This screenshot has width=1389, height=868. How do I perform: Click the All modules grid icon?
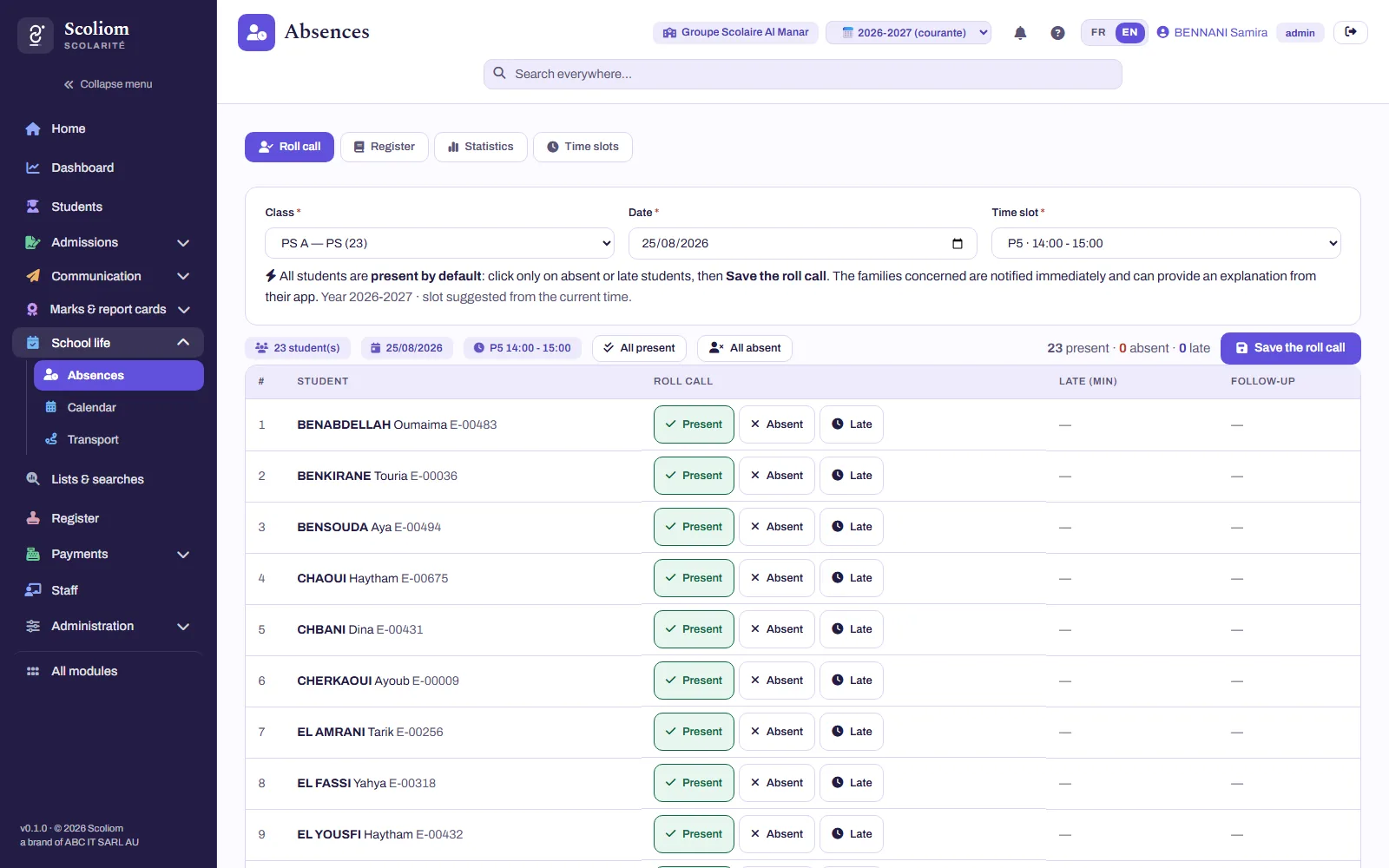pyautogui.click(x=33, y=671)
